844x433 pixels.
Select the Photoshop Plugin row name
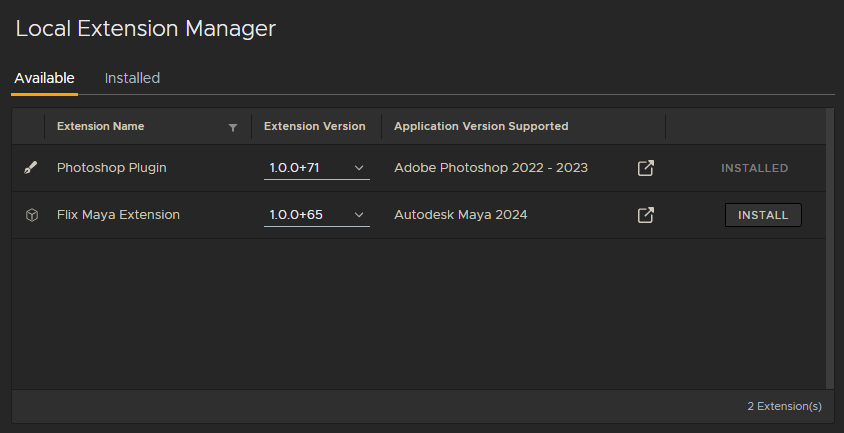[x=111, y=168]
